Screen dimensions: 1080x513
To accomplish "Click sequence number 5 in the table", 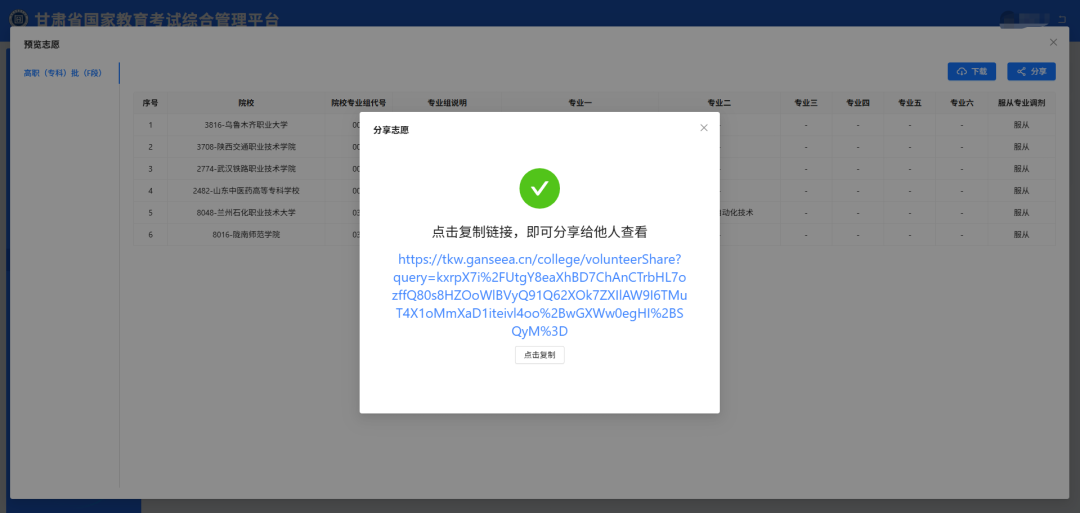I will tap(150, 213).
